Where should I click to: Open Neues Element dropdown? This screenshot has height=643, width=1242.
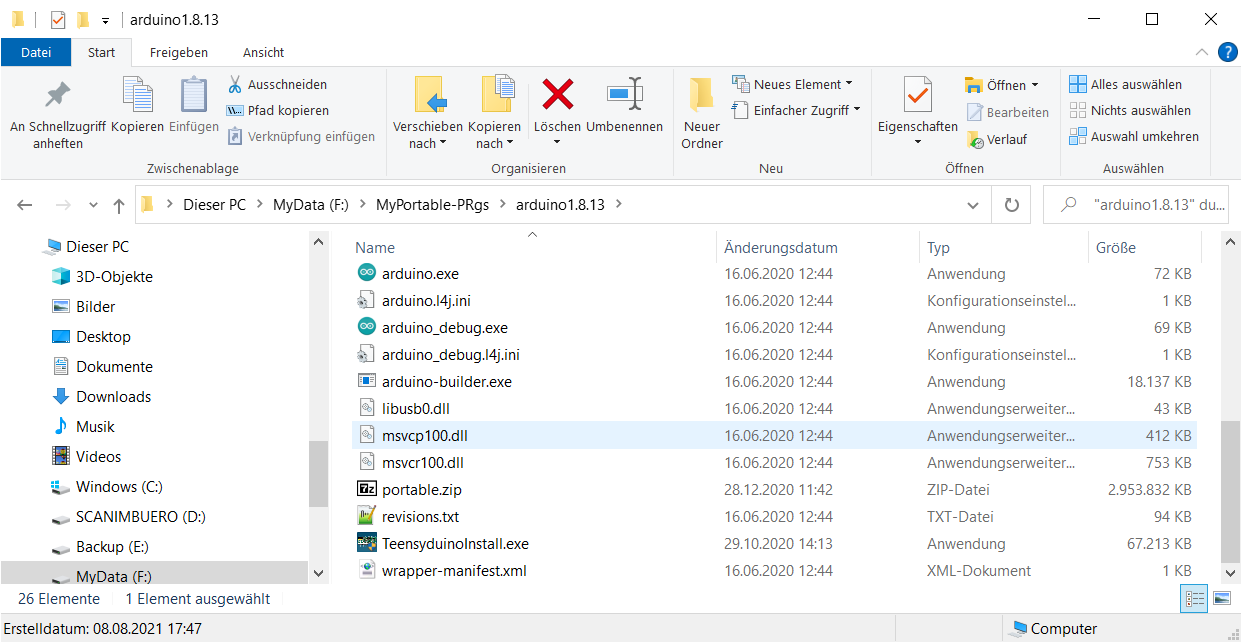pos(792,84)
